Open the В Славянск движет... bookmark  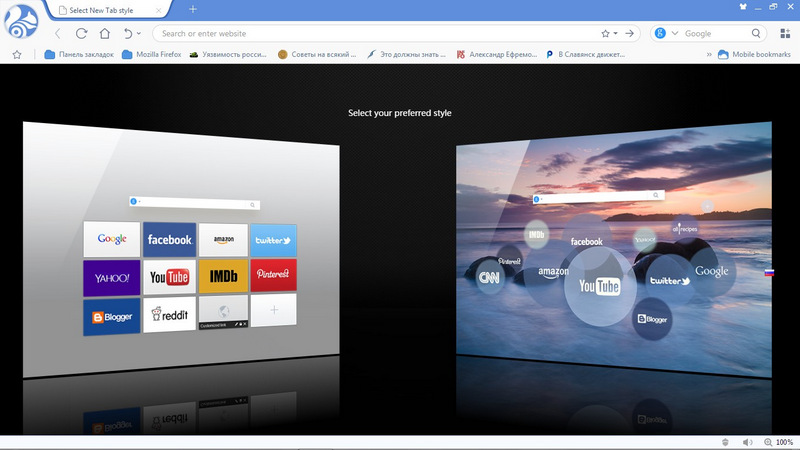coord(585,55)
